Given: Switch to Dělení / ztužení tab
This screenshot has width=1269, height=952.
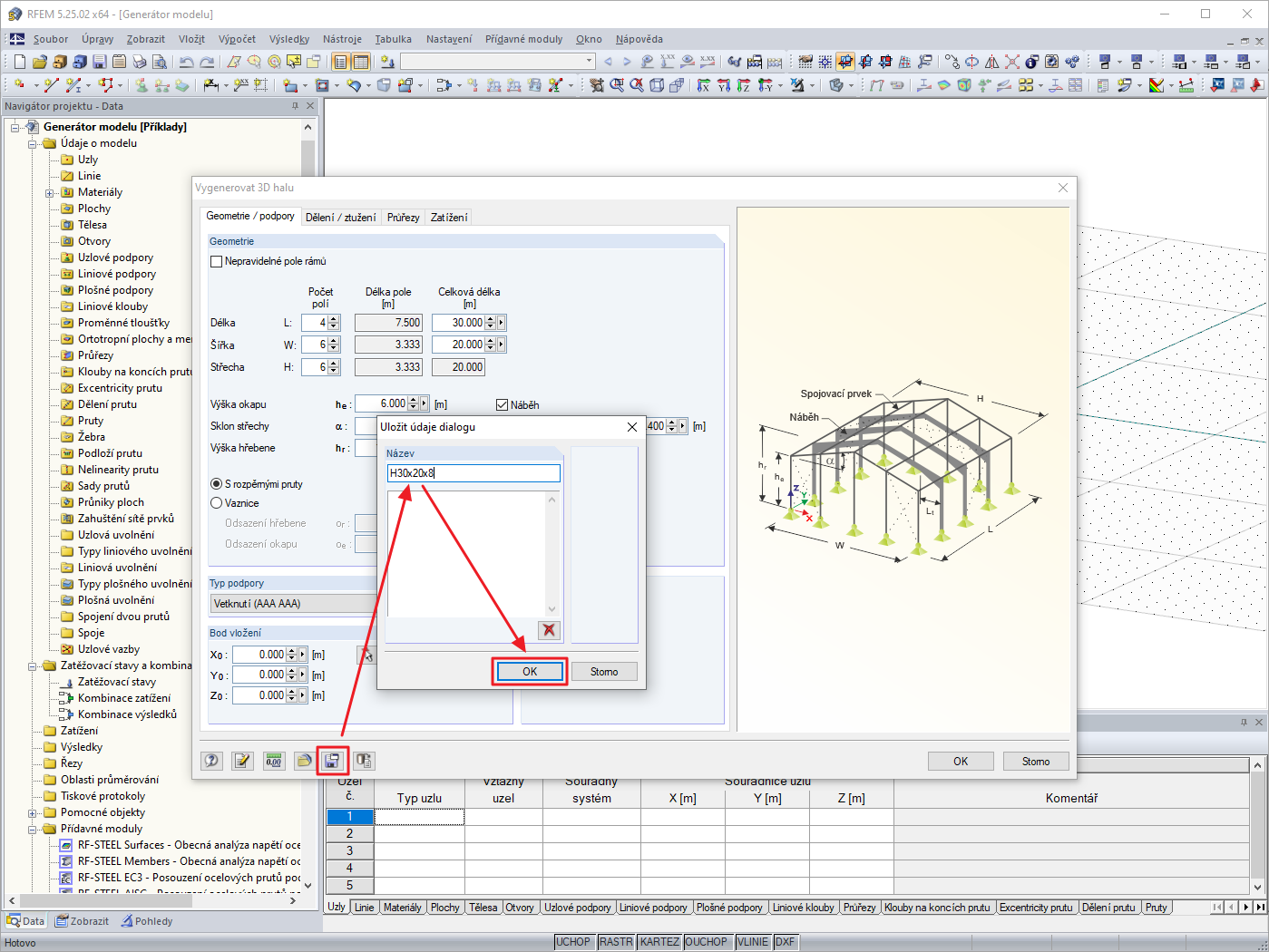Looking at the screenshot, I should [x=340, y=218].
